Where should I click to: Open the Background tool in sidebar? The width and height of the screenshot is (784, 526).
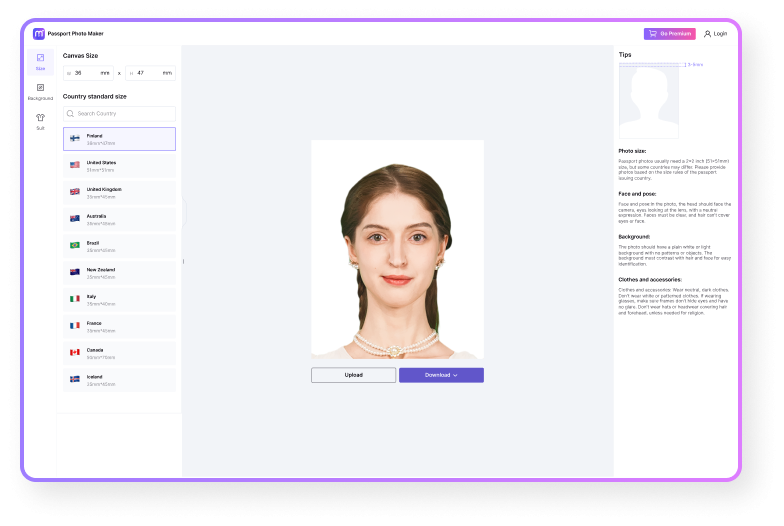[x=40, y=91]
